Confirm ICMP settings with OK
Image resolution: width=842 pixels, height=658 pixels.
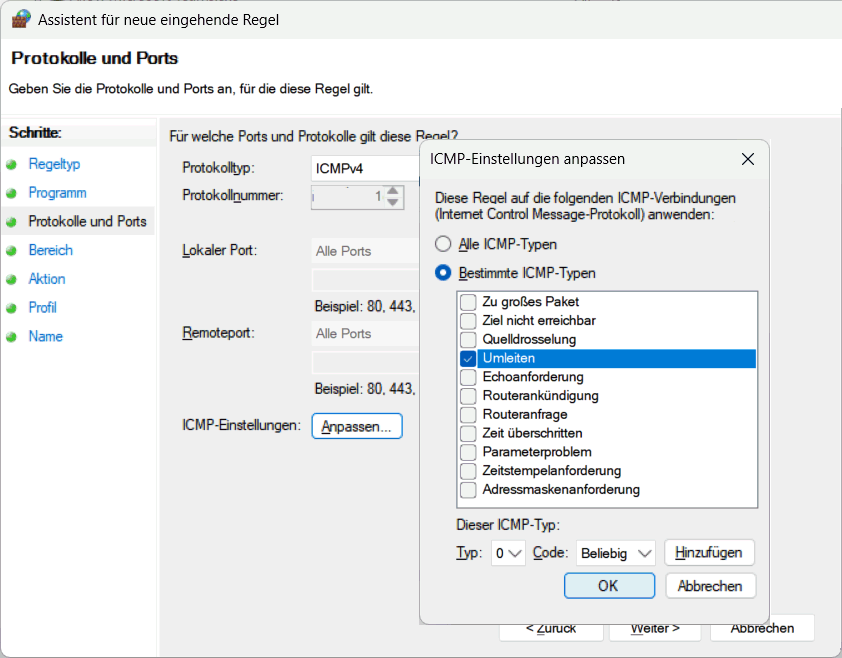(x=609, y=585)
